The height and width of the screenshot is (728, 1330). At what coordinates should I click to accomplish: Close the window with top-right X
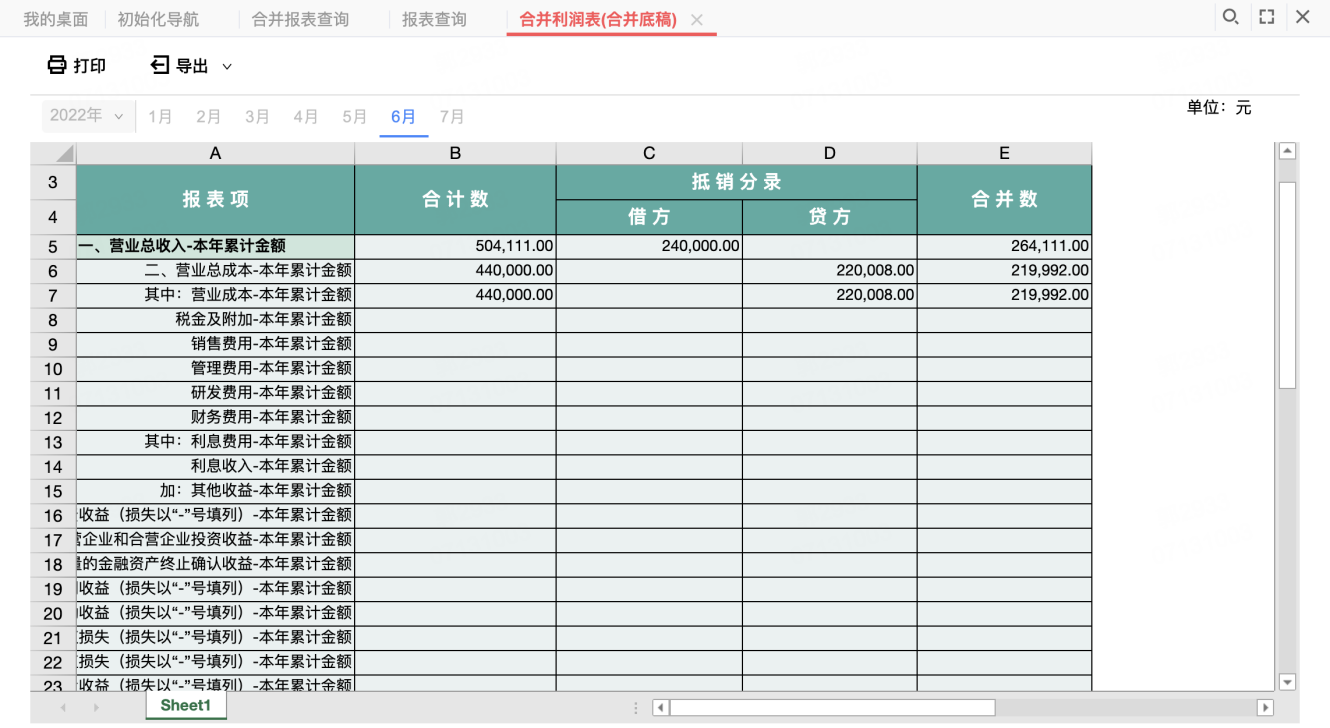click(x=1303, y=17)
